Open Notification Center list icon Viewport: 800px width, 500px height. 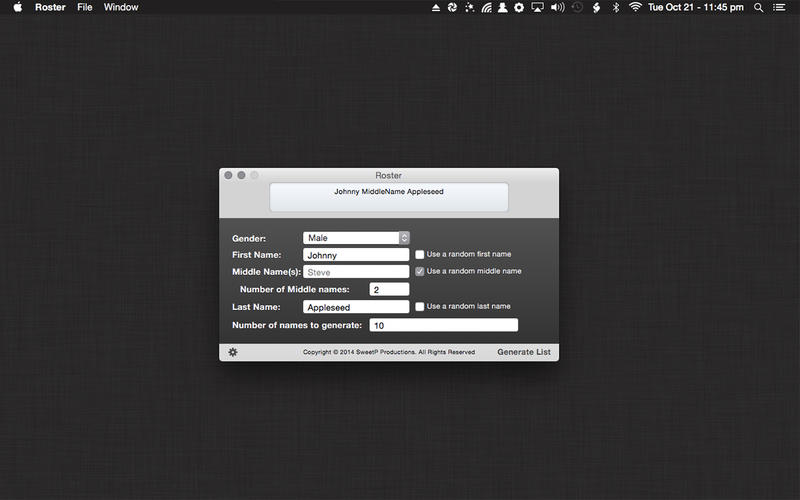[x=779, y=7]
